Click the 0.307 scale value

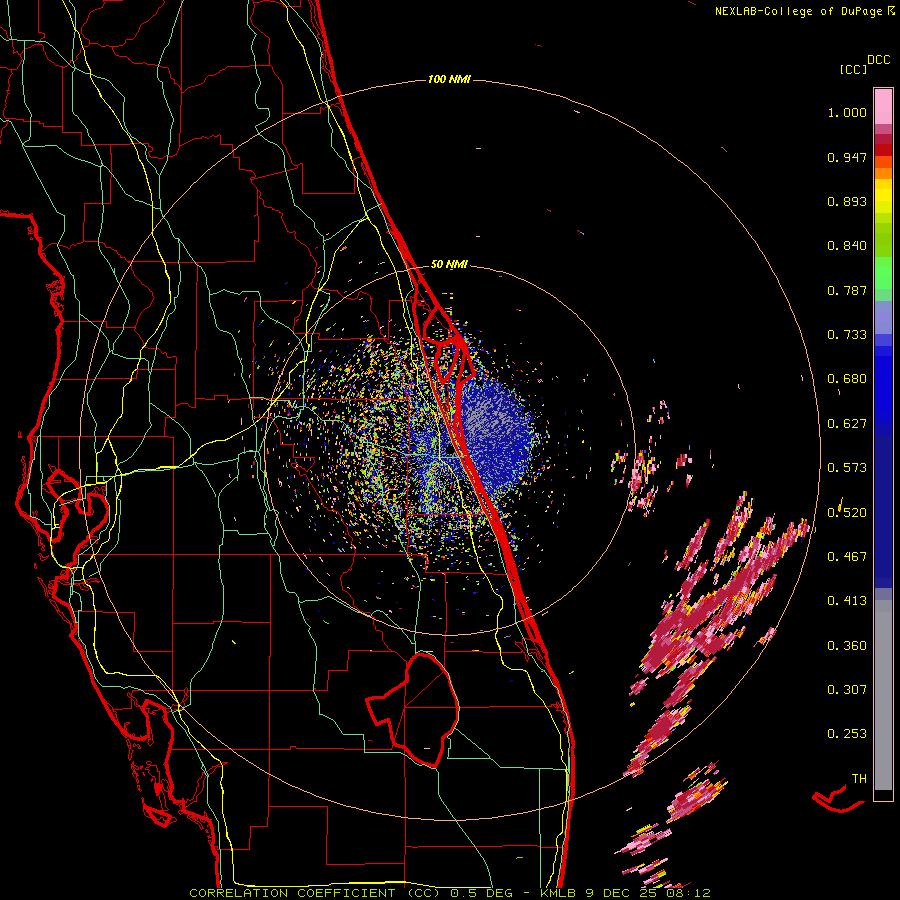[x=847, y=690]
